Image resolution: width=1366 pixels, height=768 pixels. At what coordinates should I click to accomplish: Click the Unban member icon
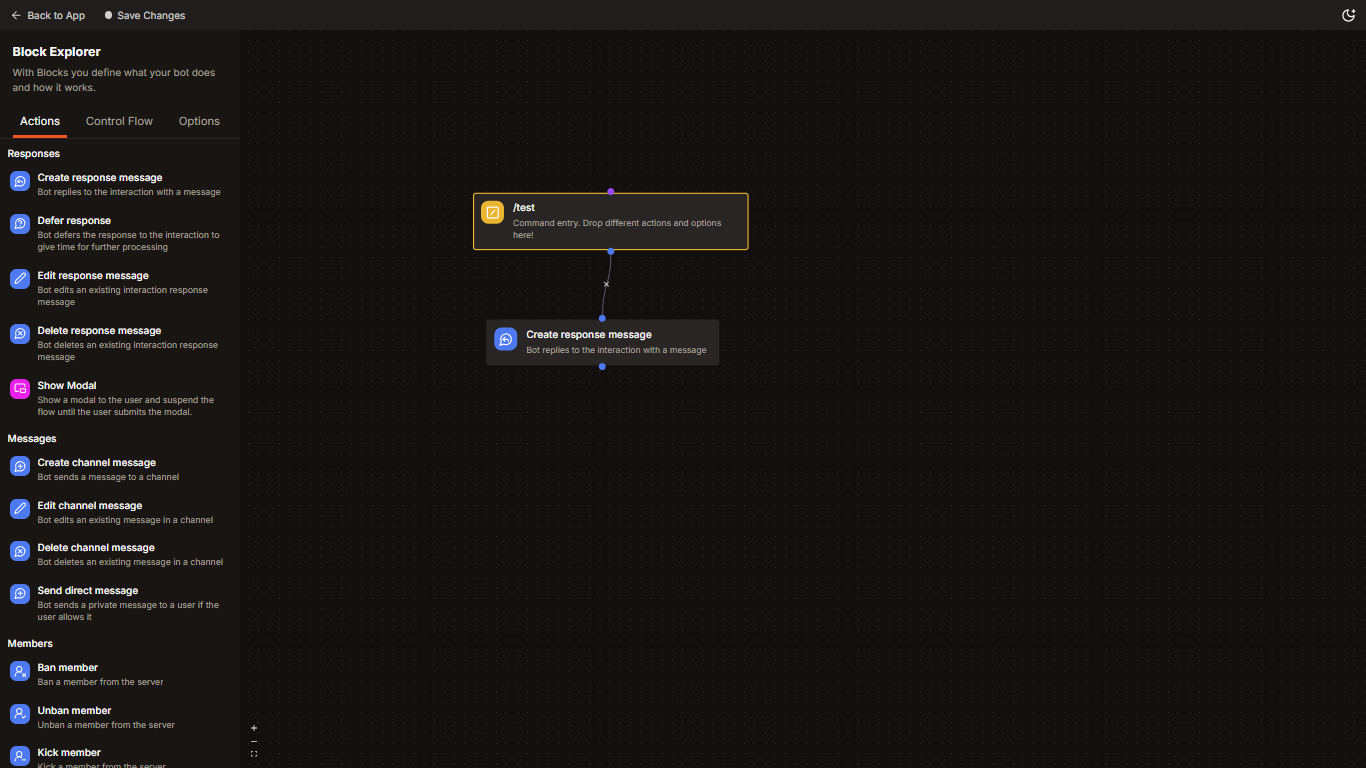(20, 714)
